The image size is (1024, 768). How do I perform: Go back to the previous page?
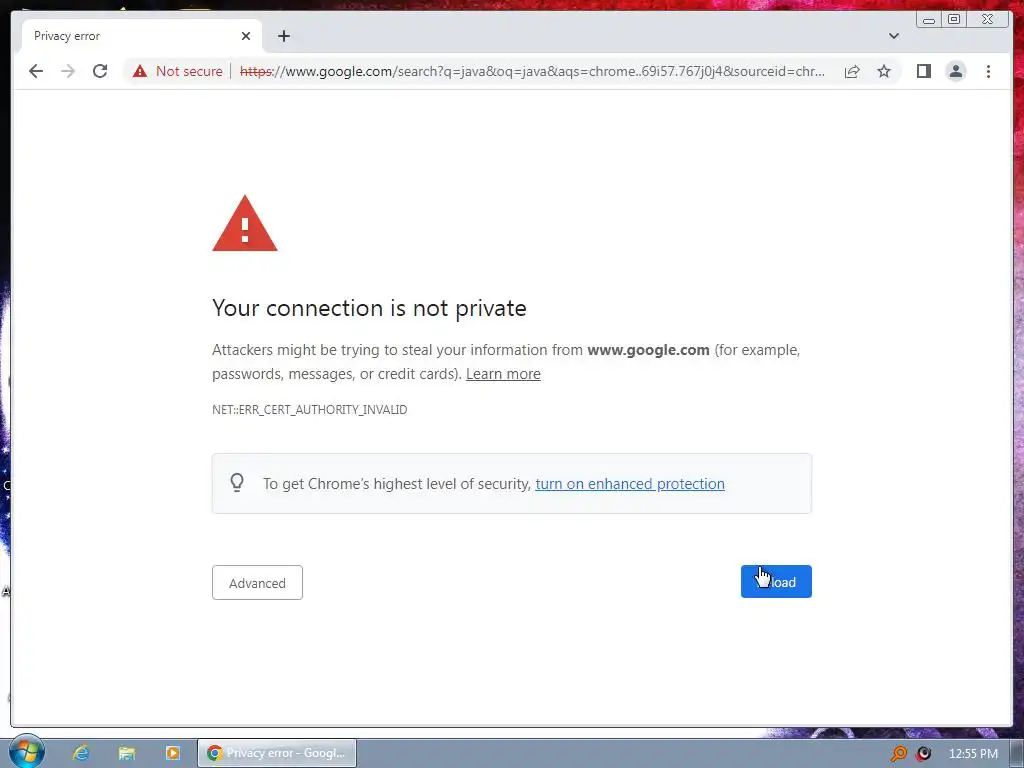pos(36,71)
